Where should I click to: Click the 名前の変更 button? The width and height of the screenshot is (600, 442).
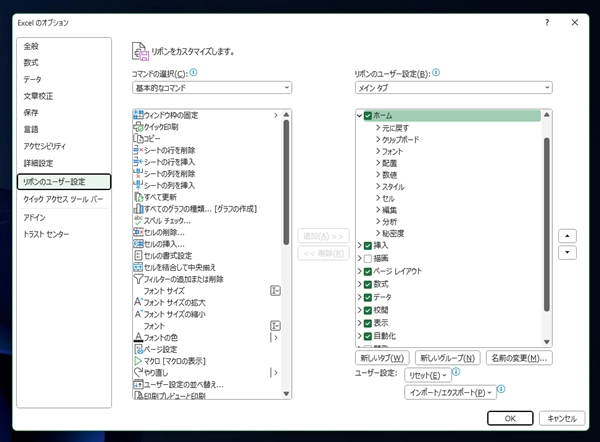(519, 358)
